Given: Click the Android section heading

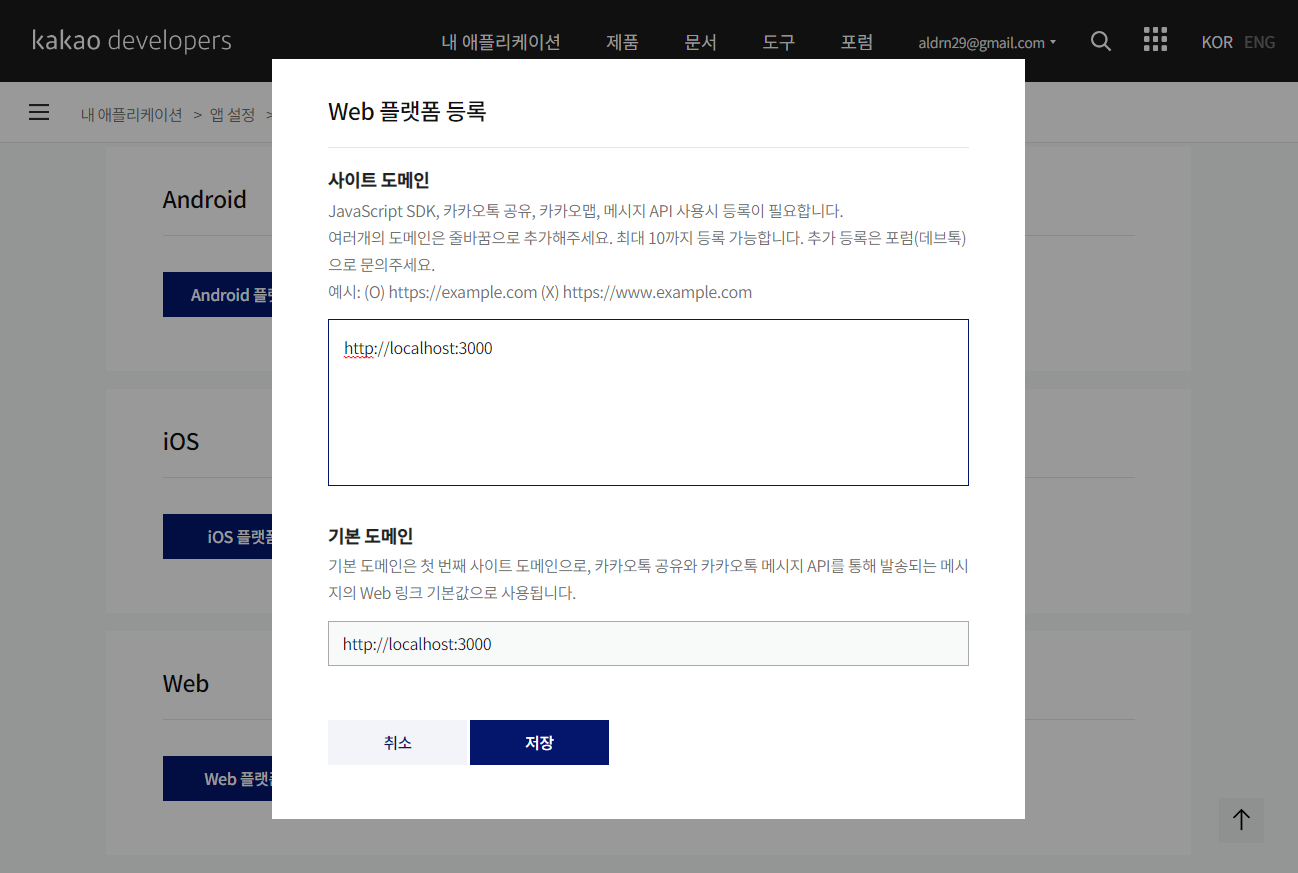Looking at the screenshot, I should click(x=204, y=199).
